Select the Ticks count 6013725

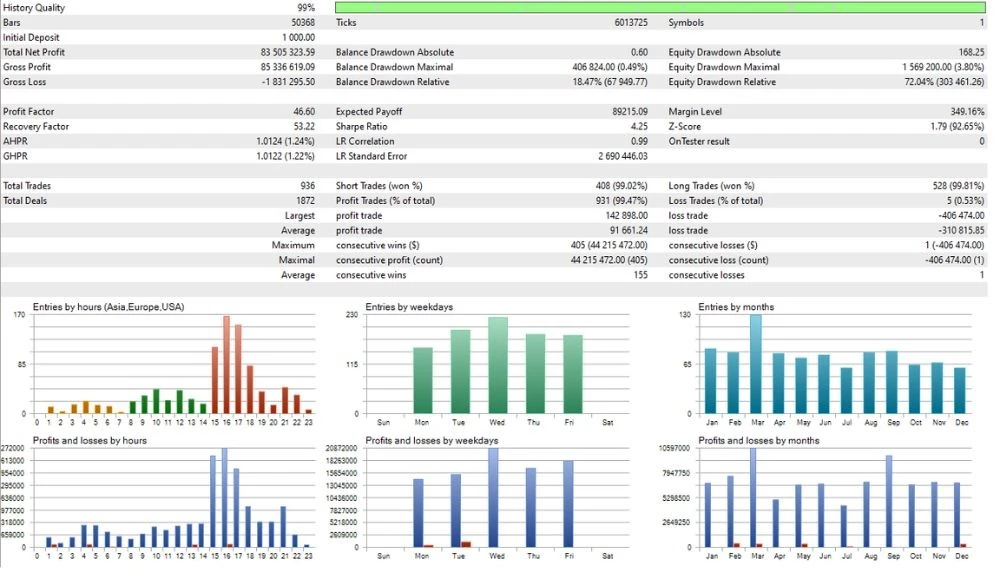pos(631,22)
